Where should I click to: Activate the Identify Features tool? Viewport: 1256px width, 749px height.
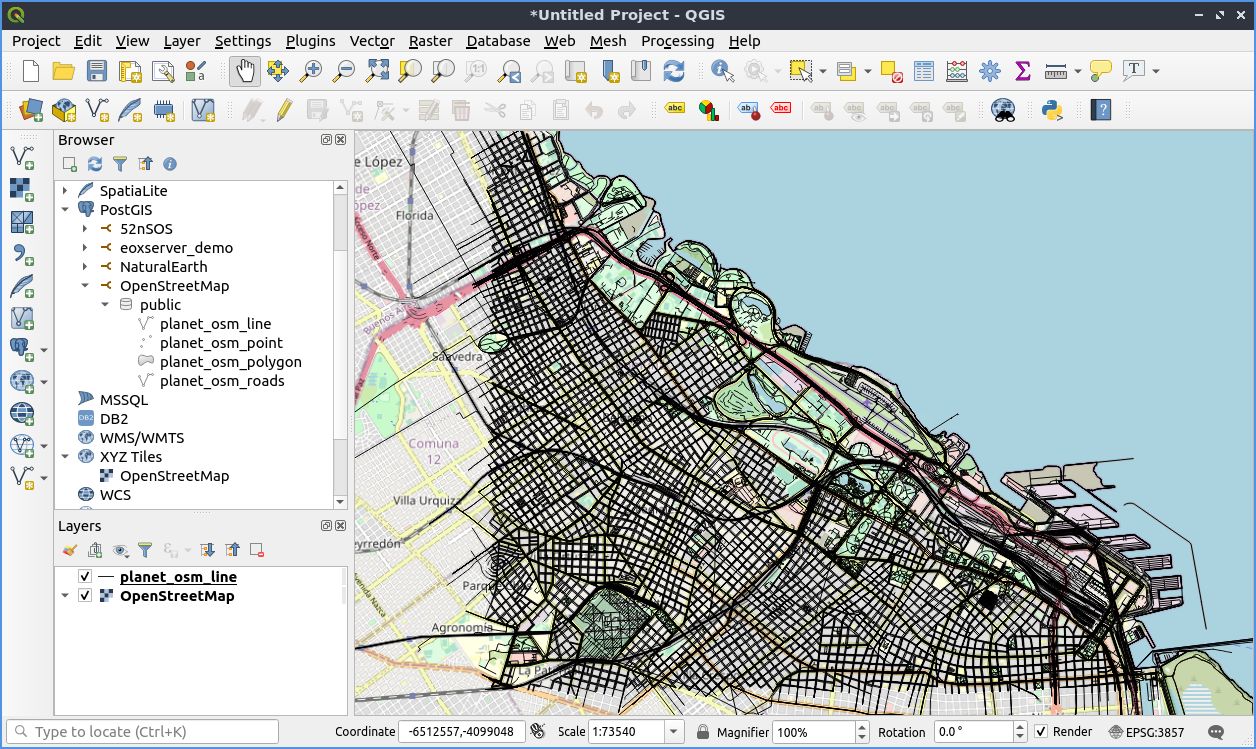point(722,71)
